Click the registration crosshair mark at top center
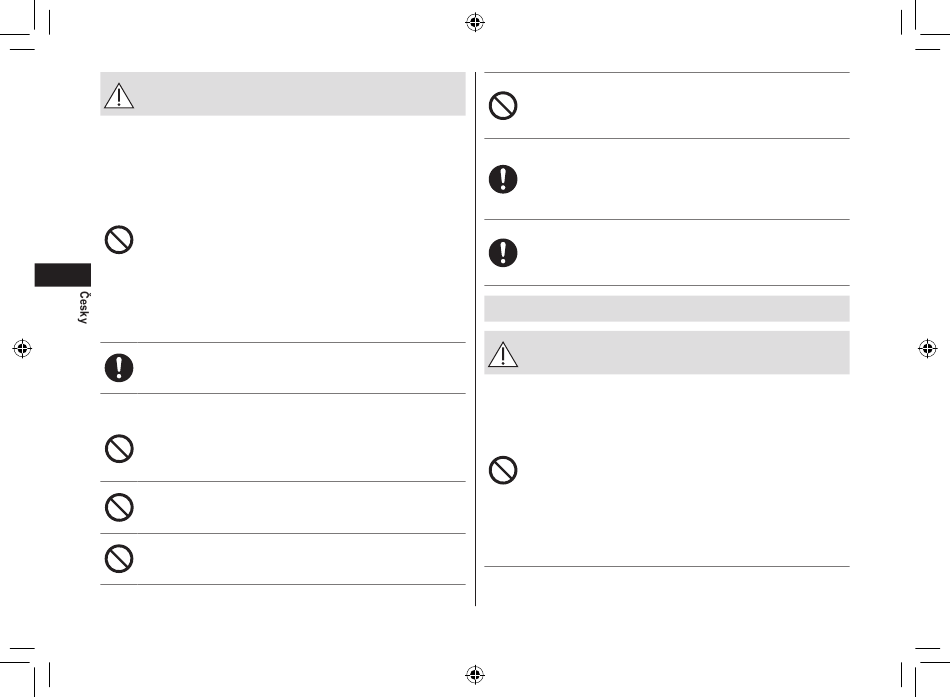Image resolution: width=950 pixels, height=697 pixels. pos(475,22)
